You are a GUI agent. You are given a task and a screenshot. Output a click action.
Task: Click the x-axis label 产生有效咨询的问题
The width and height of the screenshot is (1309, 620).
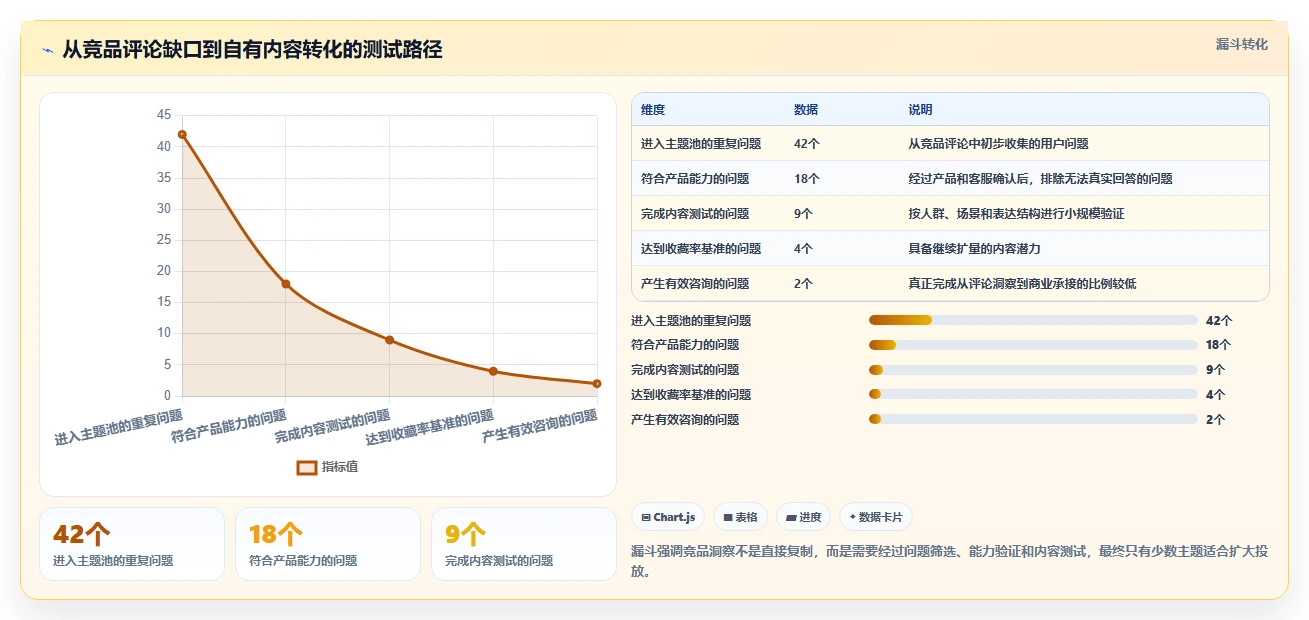(x=540, y=426)
